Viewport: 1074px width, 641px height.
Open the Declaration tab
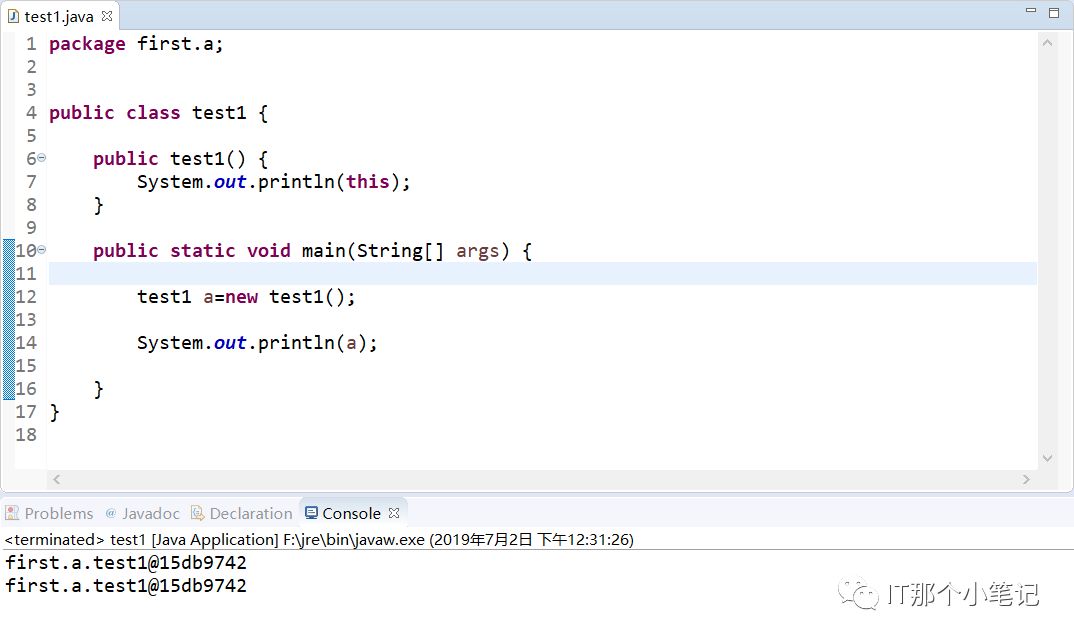click(x=242, y=513)
